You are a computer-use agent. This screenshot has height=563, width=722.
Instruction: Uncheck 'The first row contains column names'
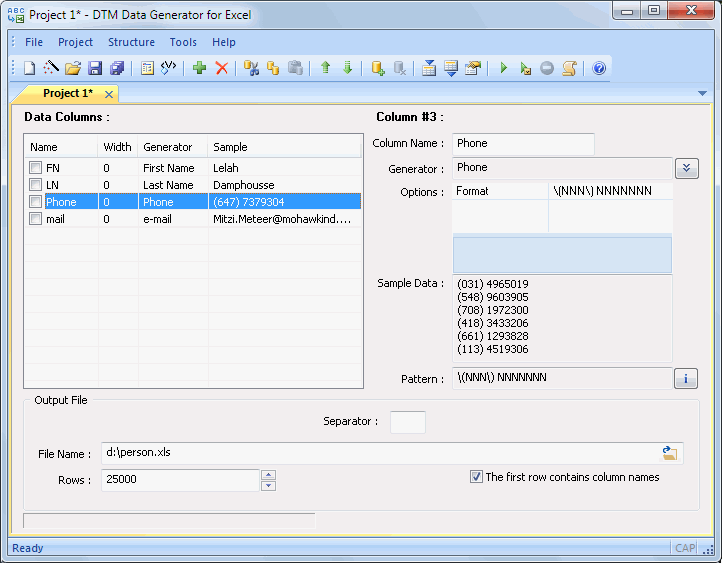tap(476, 476)
